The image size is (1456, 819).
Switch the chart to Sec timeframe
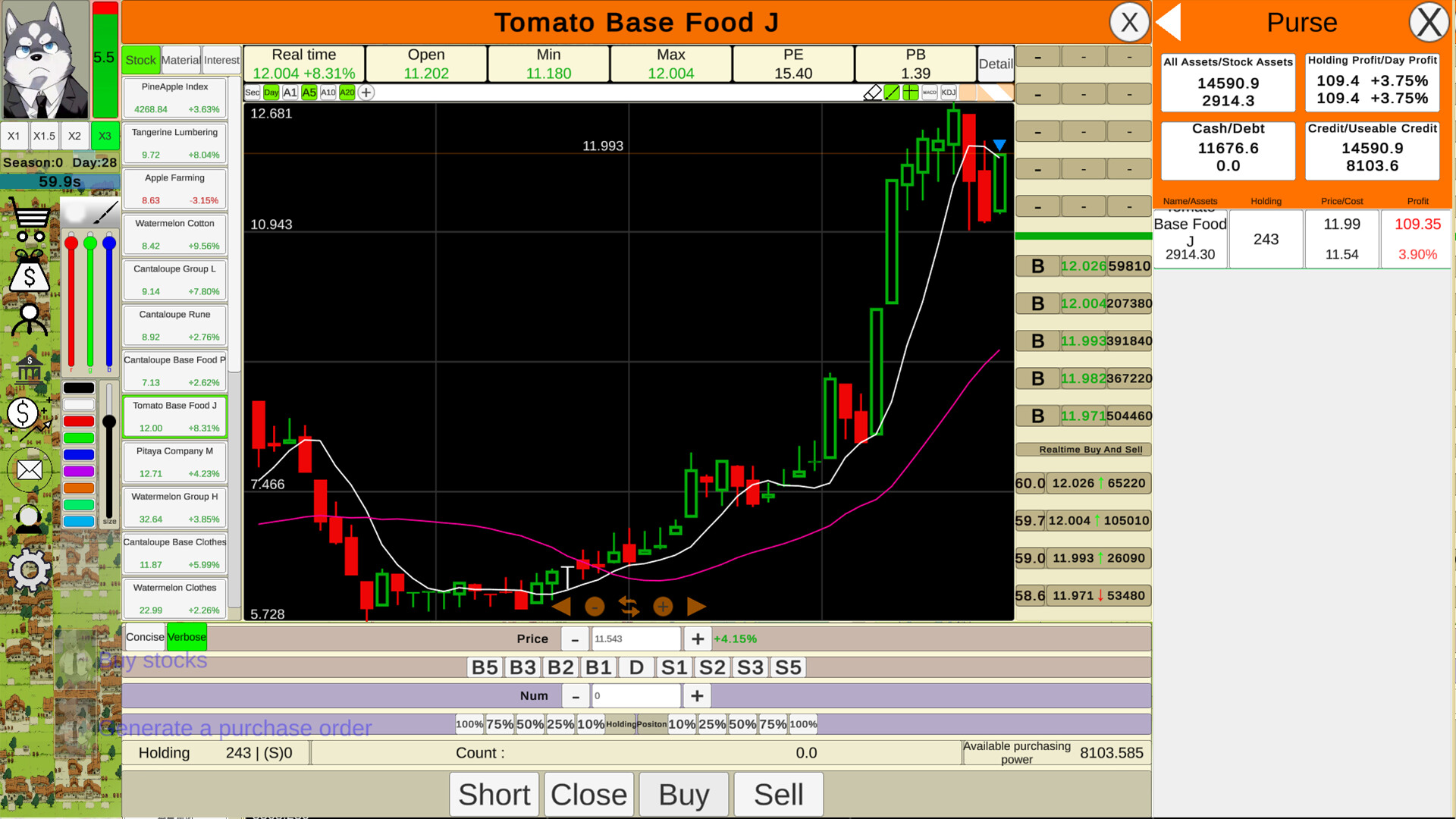tap(252, 93)
